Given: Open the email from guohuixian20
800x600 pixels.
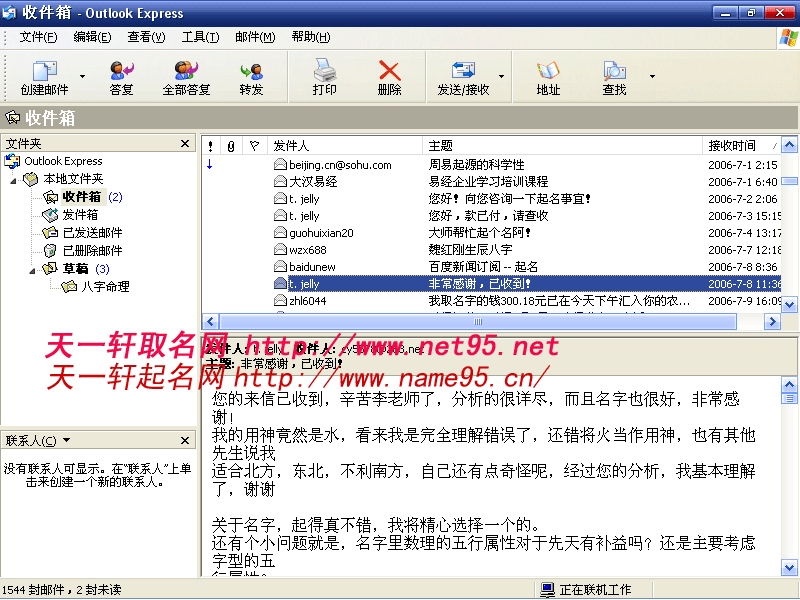Looking at the screenshot, I should click(x=320, y=233).
